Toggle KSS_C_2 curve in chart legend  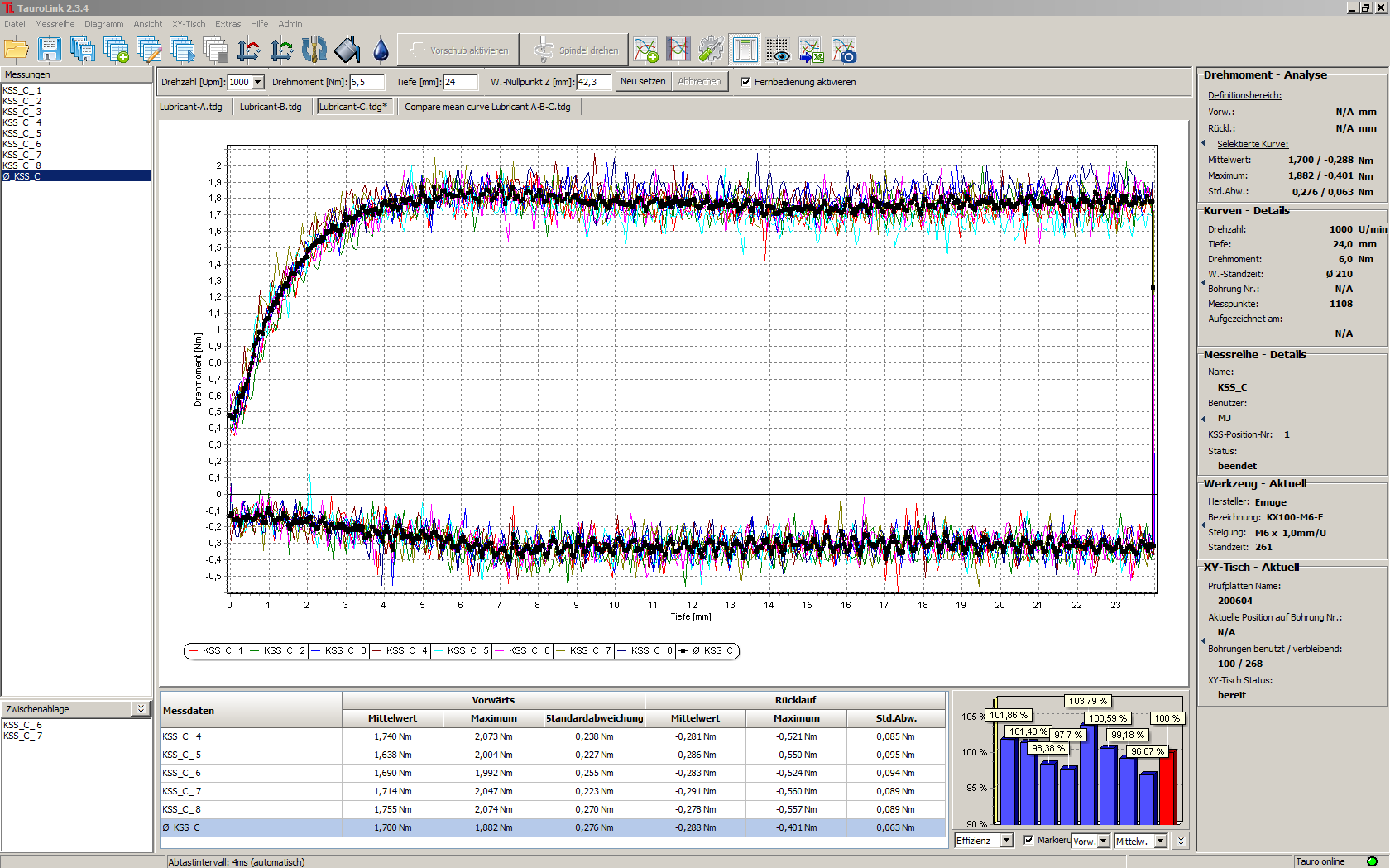click(x=277, y=650)
